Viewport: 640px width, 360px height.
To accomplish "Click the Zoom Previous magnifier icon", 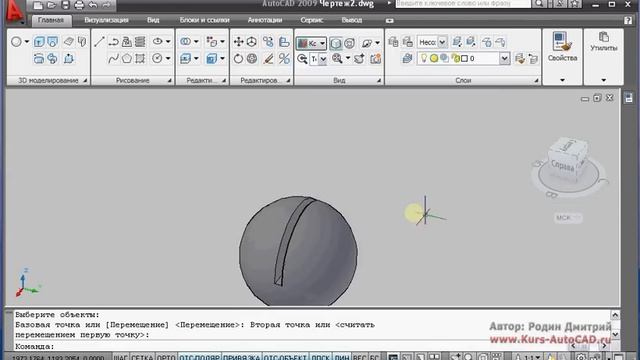I will click(x=302, y=59).
